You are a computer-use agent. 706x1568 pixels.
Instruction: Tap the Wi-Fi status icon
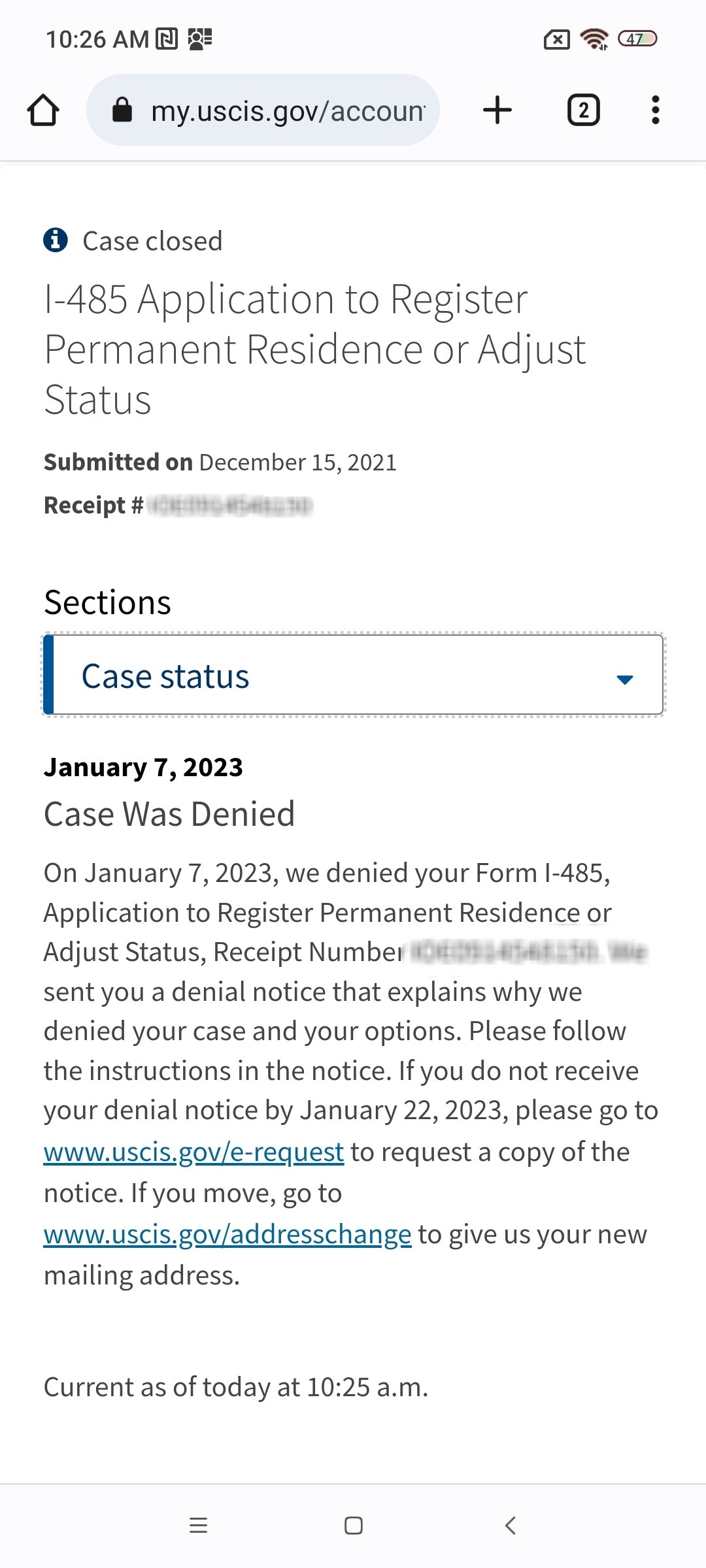[594, 39]
